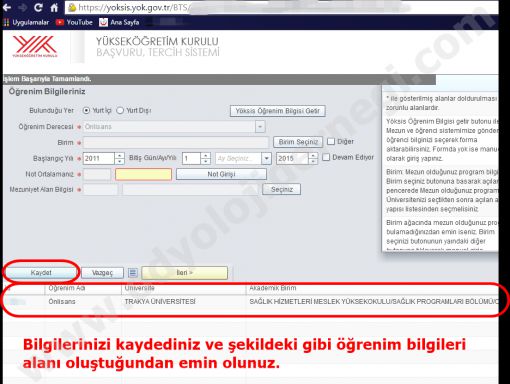Select the Yurt İçi radio button

[x=86, y=110]
